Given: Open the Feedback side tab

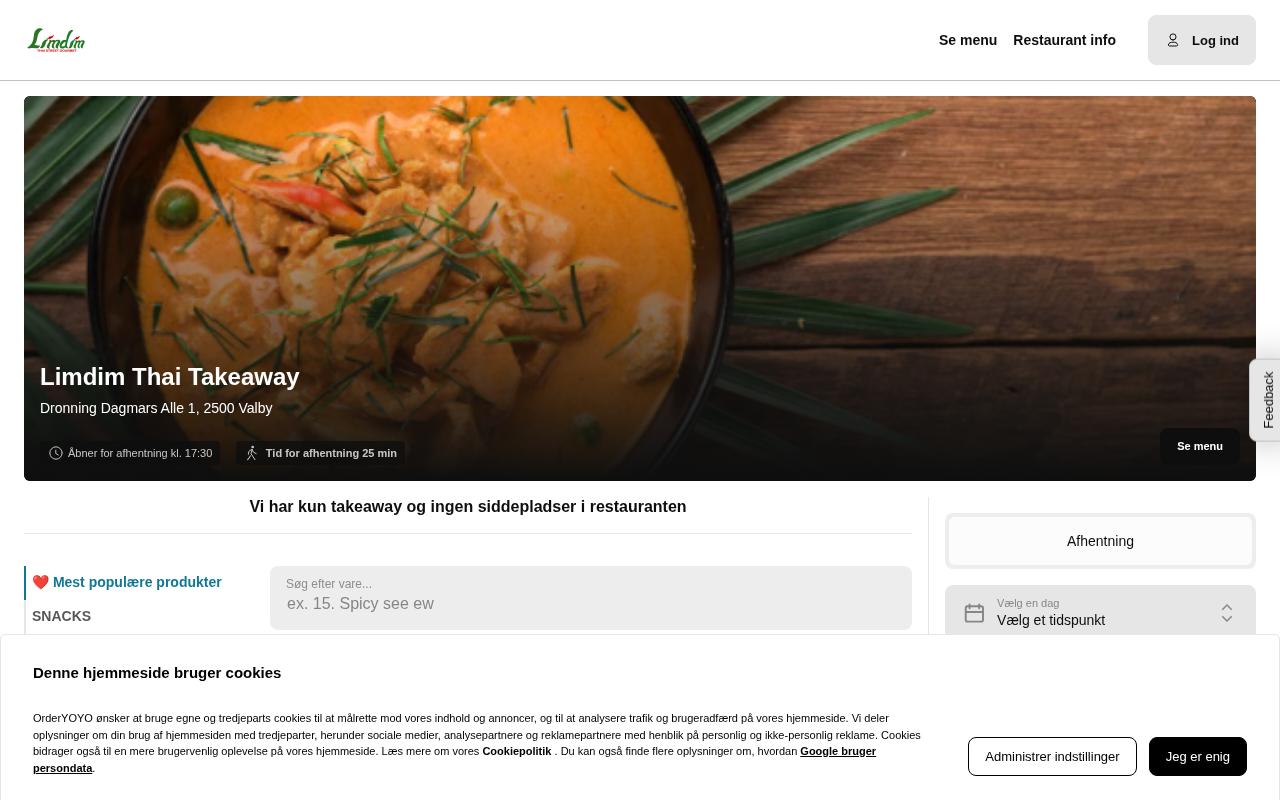Looking at the screenshot, I should click(1266, 400).
